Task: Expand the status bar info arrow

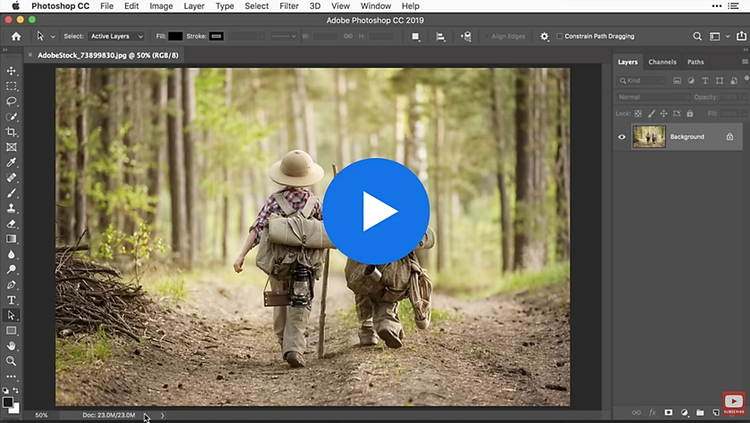Action: coord(163,415)
